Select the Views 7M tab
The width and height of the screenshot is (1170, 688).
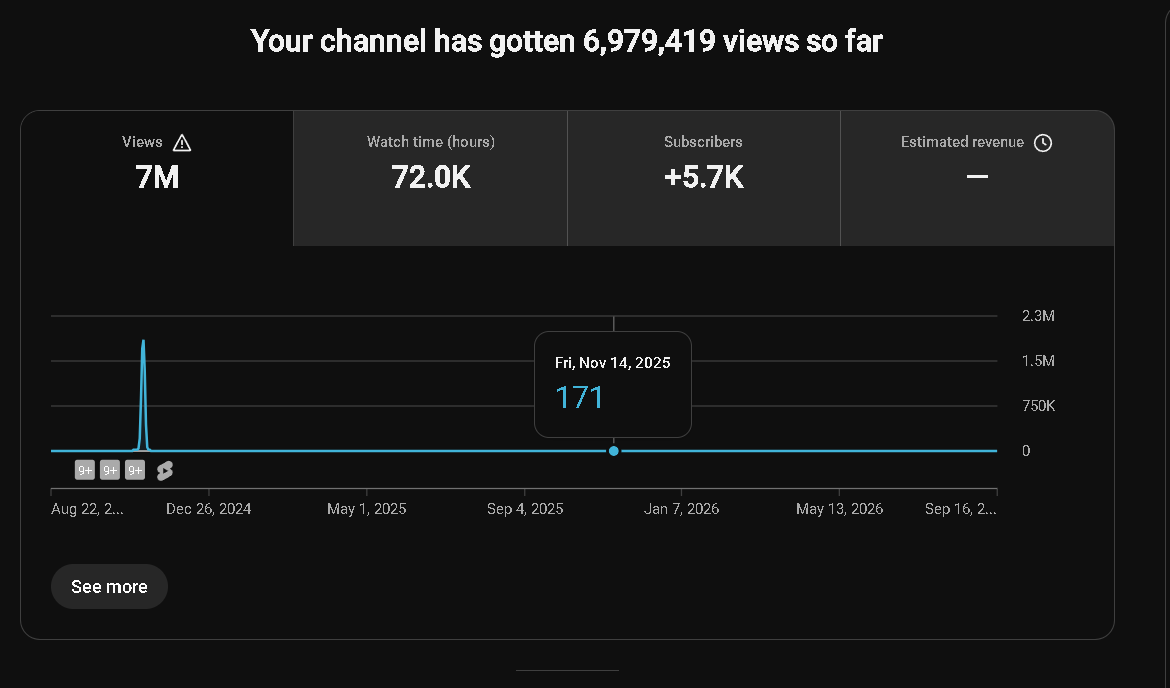[x=157, y=178]
